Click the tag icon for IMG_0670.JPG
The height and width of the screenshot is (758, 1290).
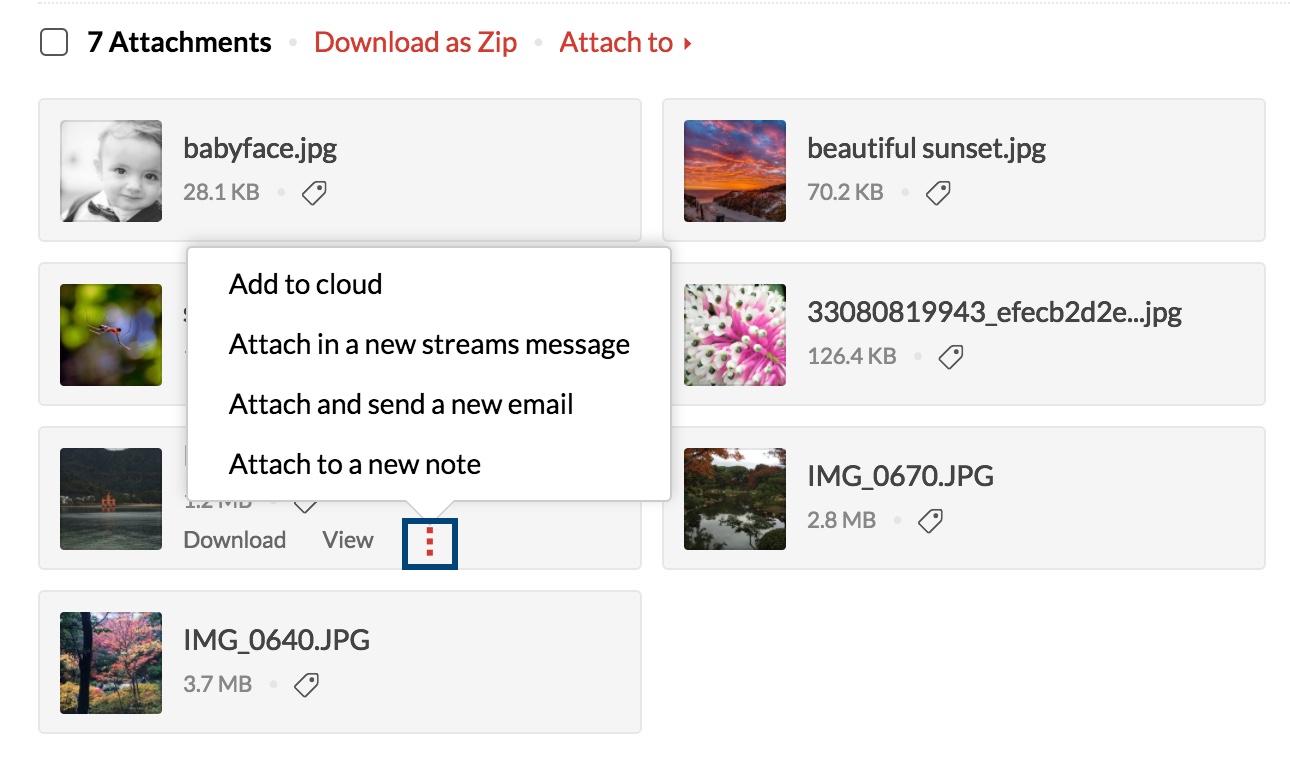coord(931,520)
